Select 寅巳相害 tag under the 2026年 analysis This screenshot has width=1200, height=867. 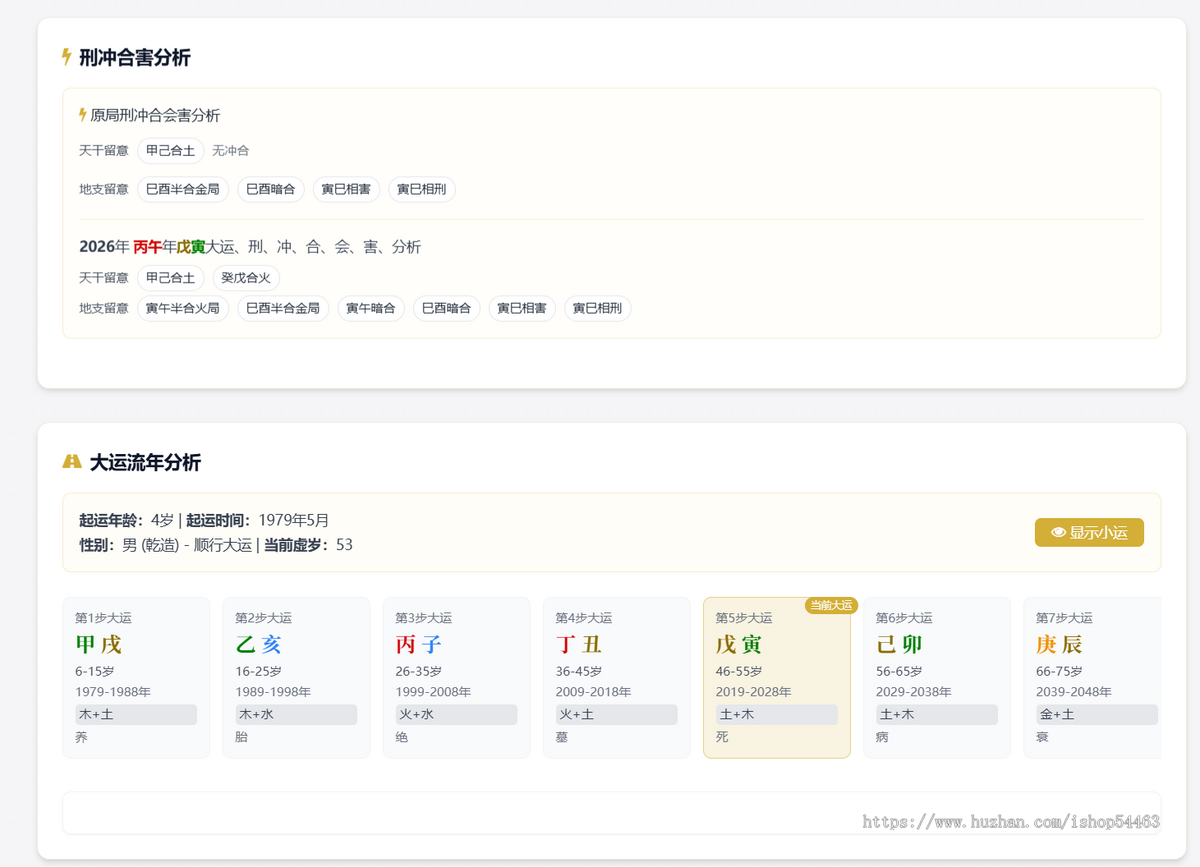(x=522, y=308)
